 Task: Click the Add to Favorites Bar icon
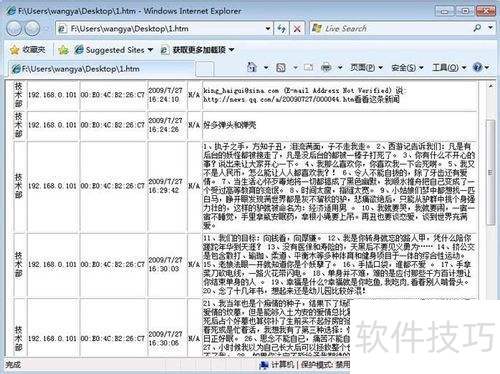(x=63, y=50)
